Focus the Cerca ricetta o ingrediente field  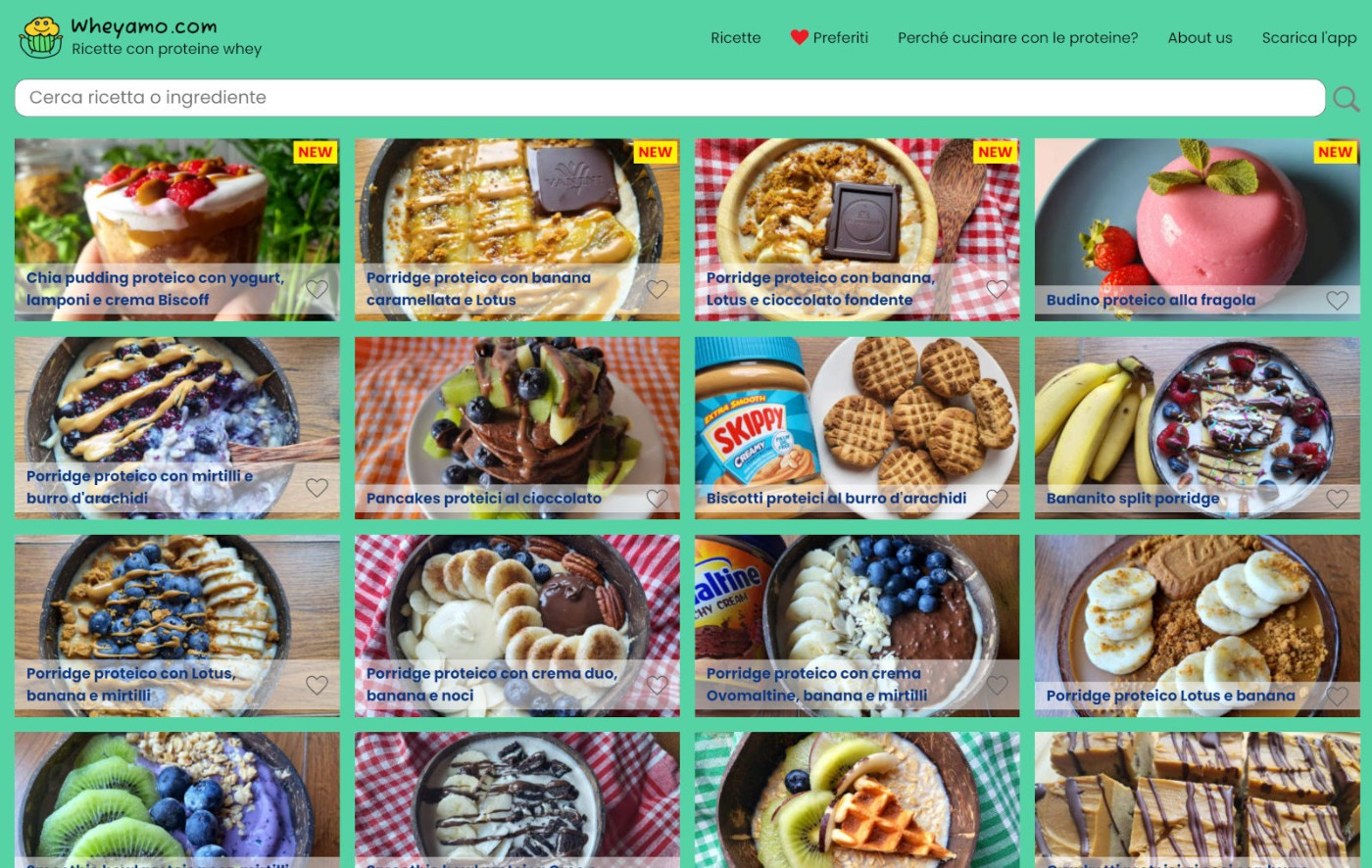[x=670, y=98]
